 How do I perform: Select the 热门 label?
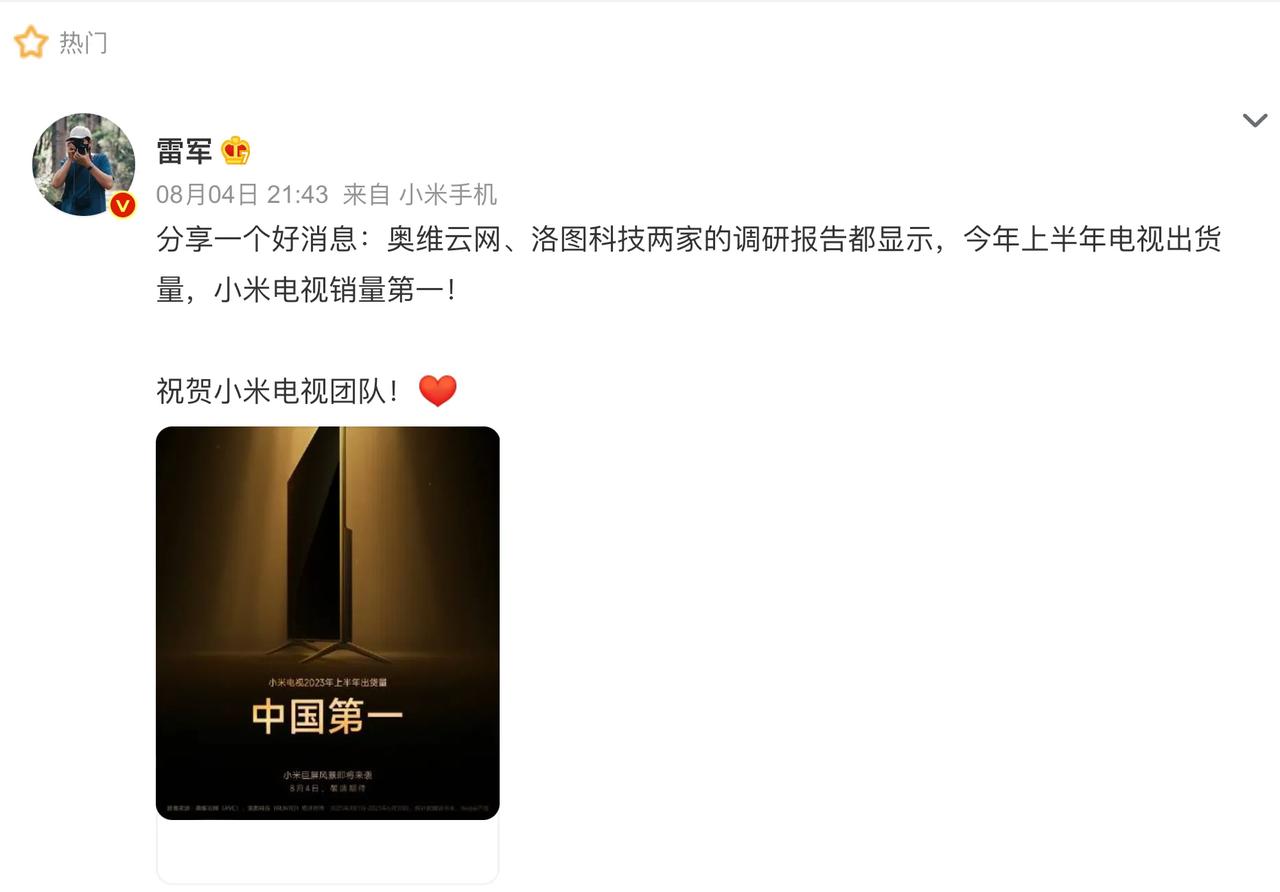(83, 43)
